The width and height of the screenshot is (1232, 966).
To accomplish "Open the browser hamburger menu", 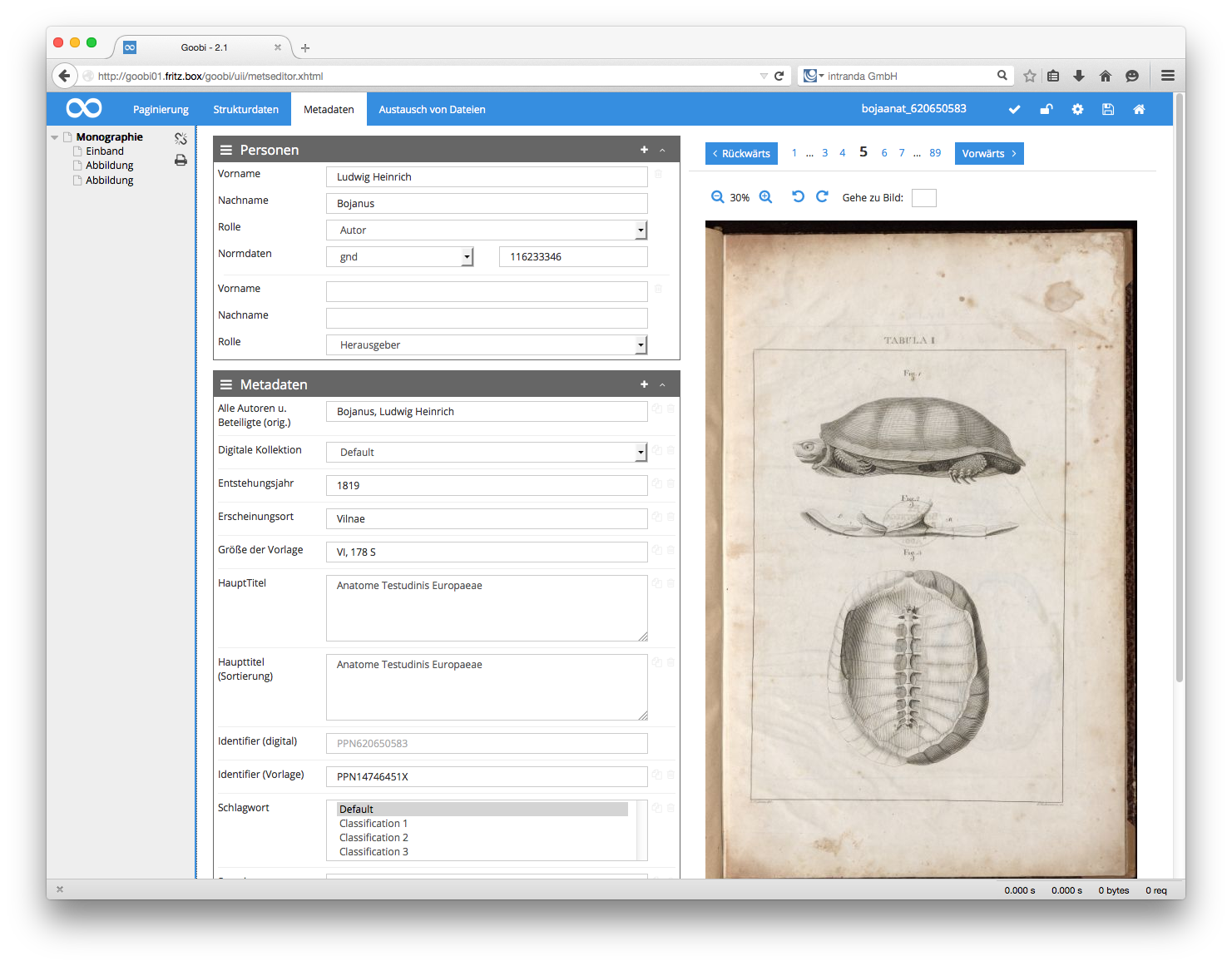I will [x=1168, y=76].
